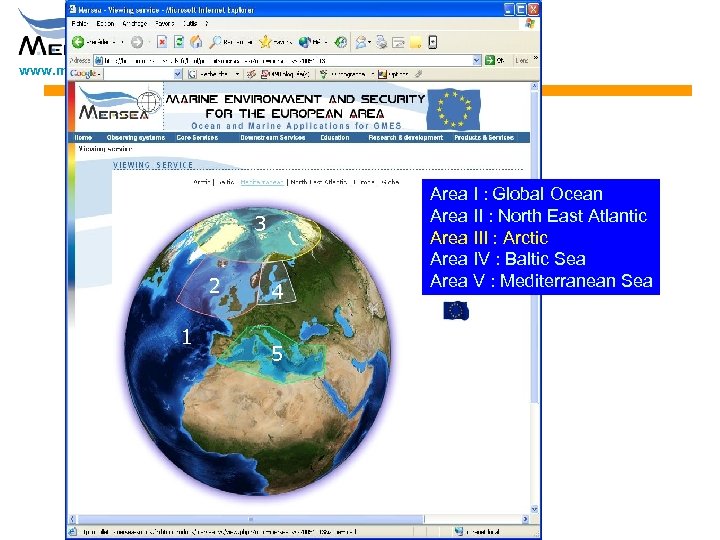Stop page loading with red X icon

(x=162, y=42)
